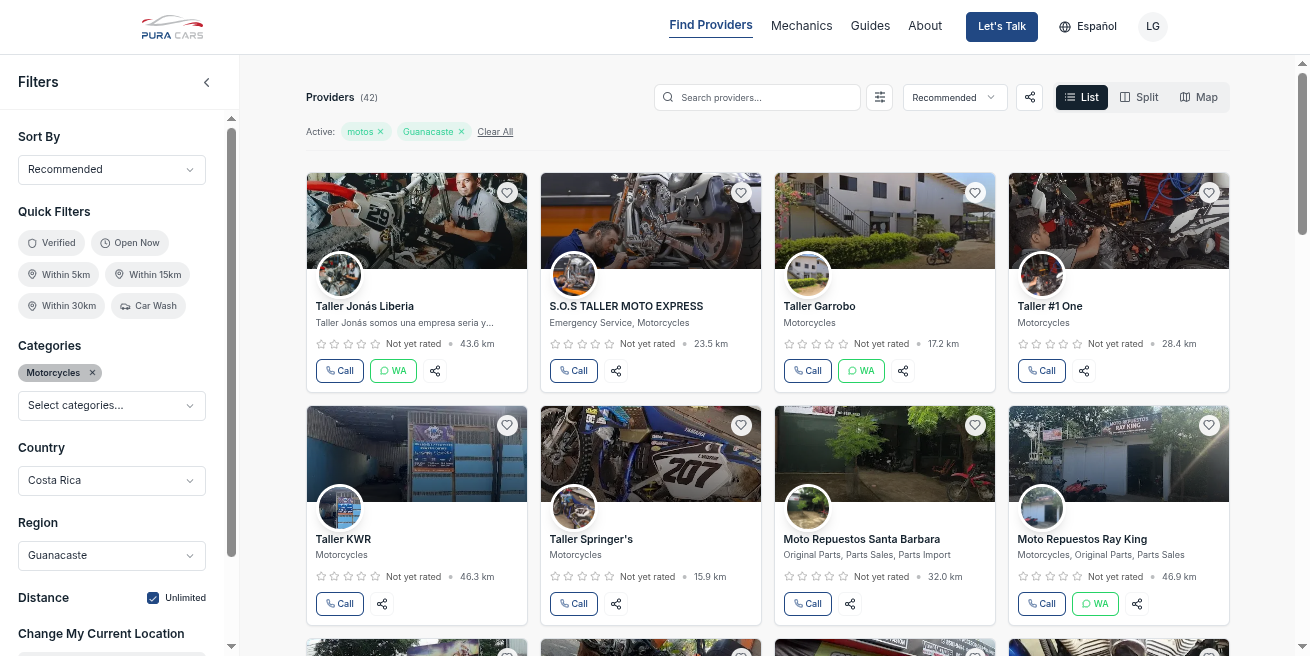Viewport: 1310px width, 656px height.
Task: Share the Taller Springer's listing
Action: pos(616,604)
